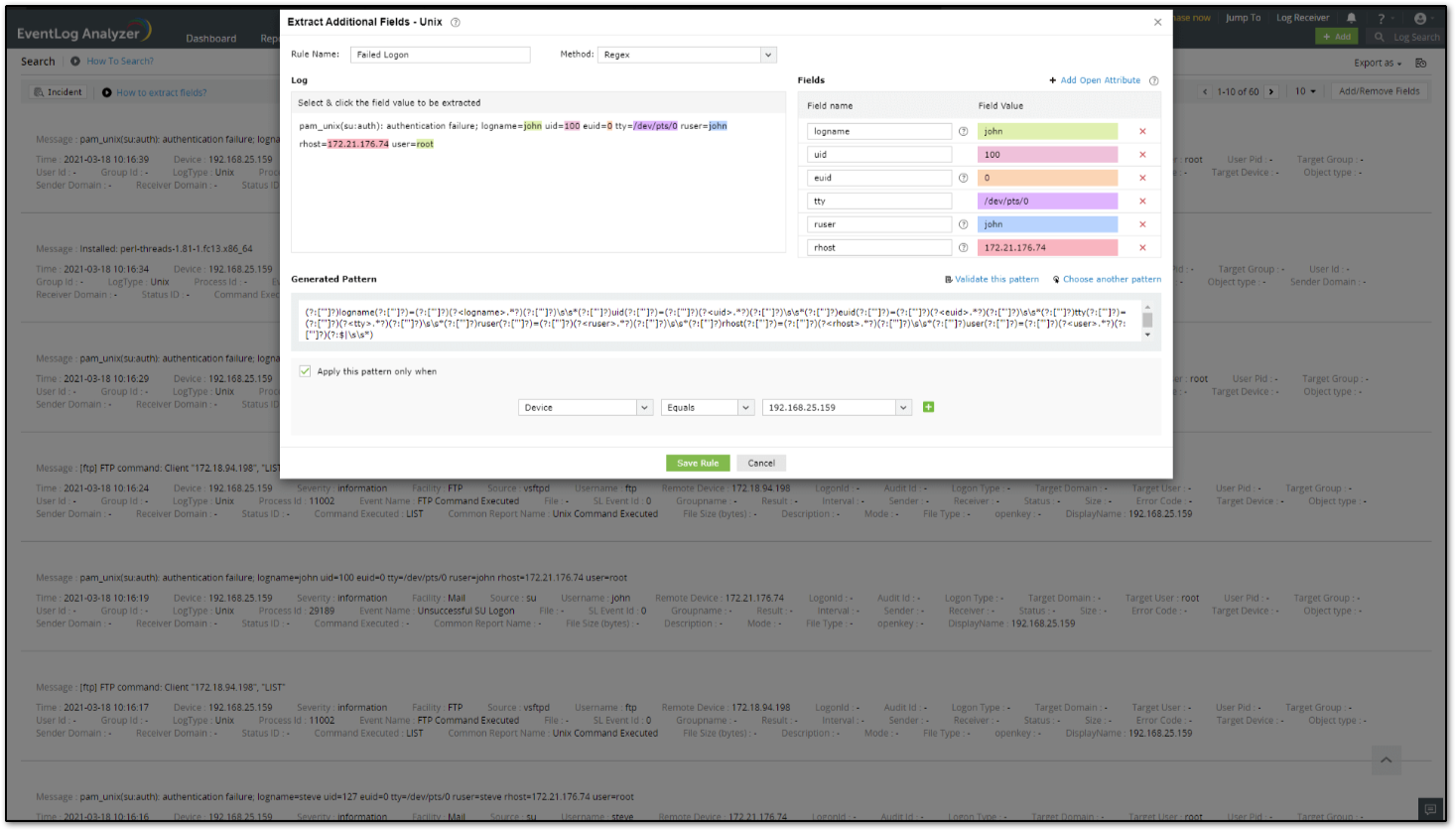Image resolution: width=1456 pixels, height=831 pixels.
Task: Open the Method Regex dropdown
Action: coord(768,55)
